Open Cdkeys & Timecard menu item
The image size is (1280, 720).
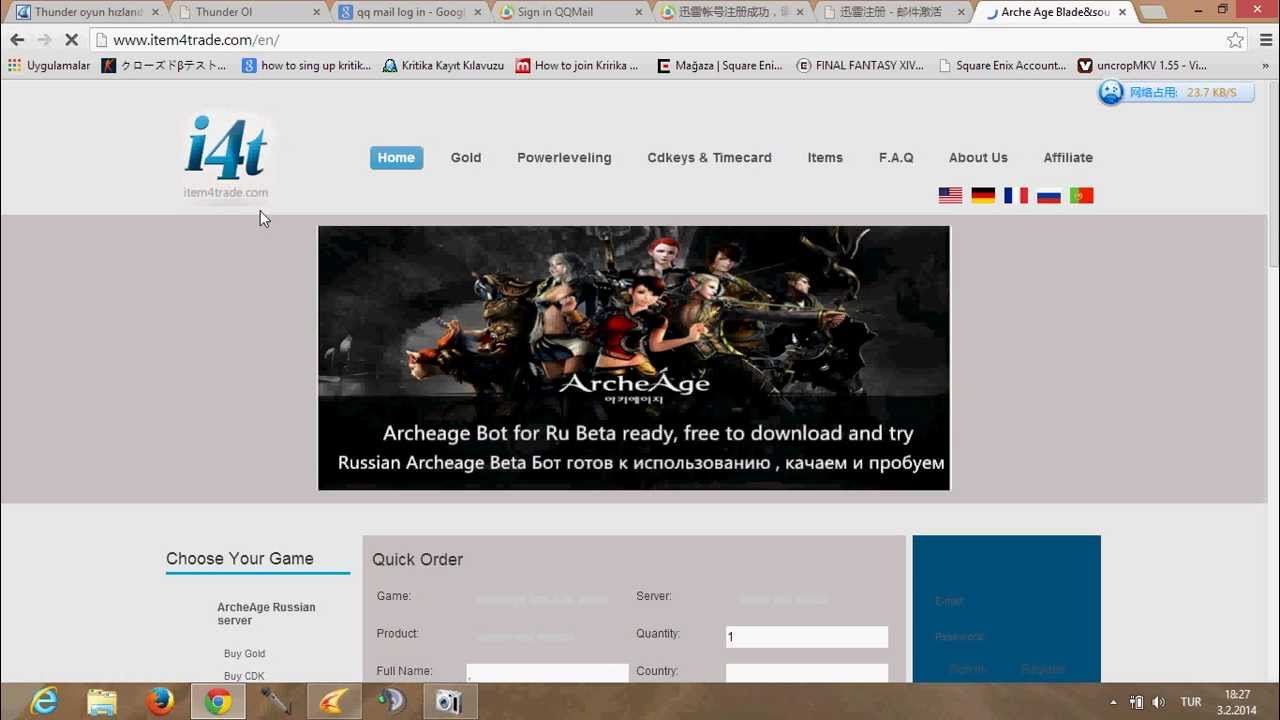[709, 158]
